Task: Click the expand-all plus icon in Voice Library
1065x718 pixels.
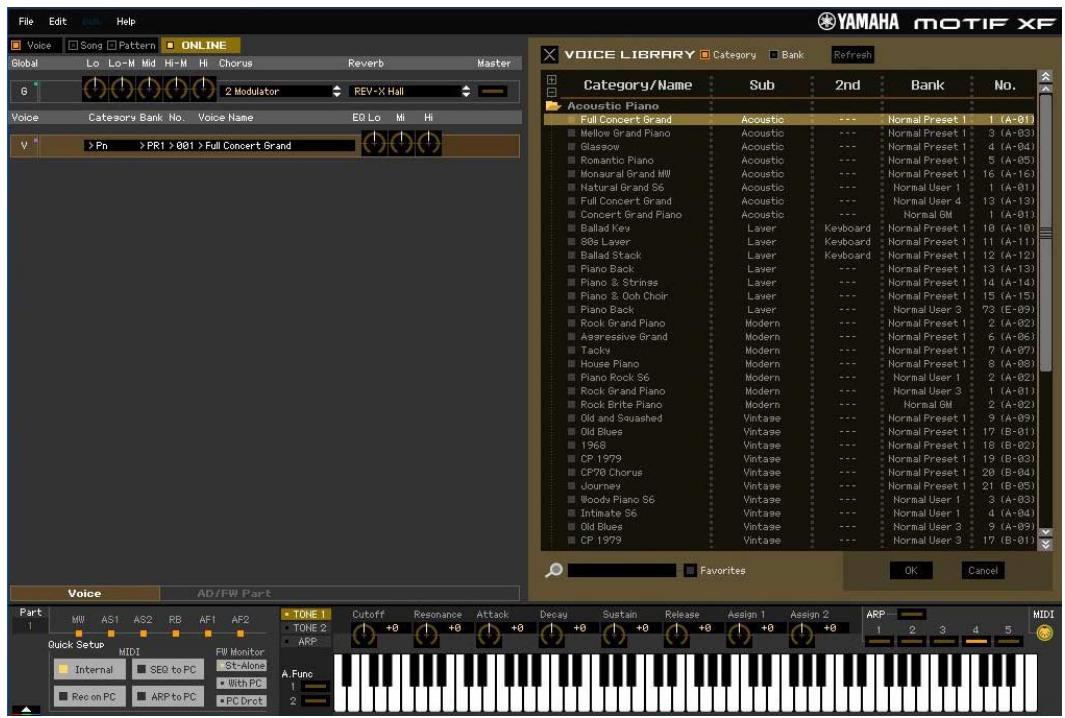Action: (x=552, y=80)
